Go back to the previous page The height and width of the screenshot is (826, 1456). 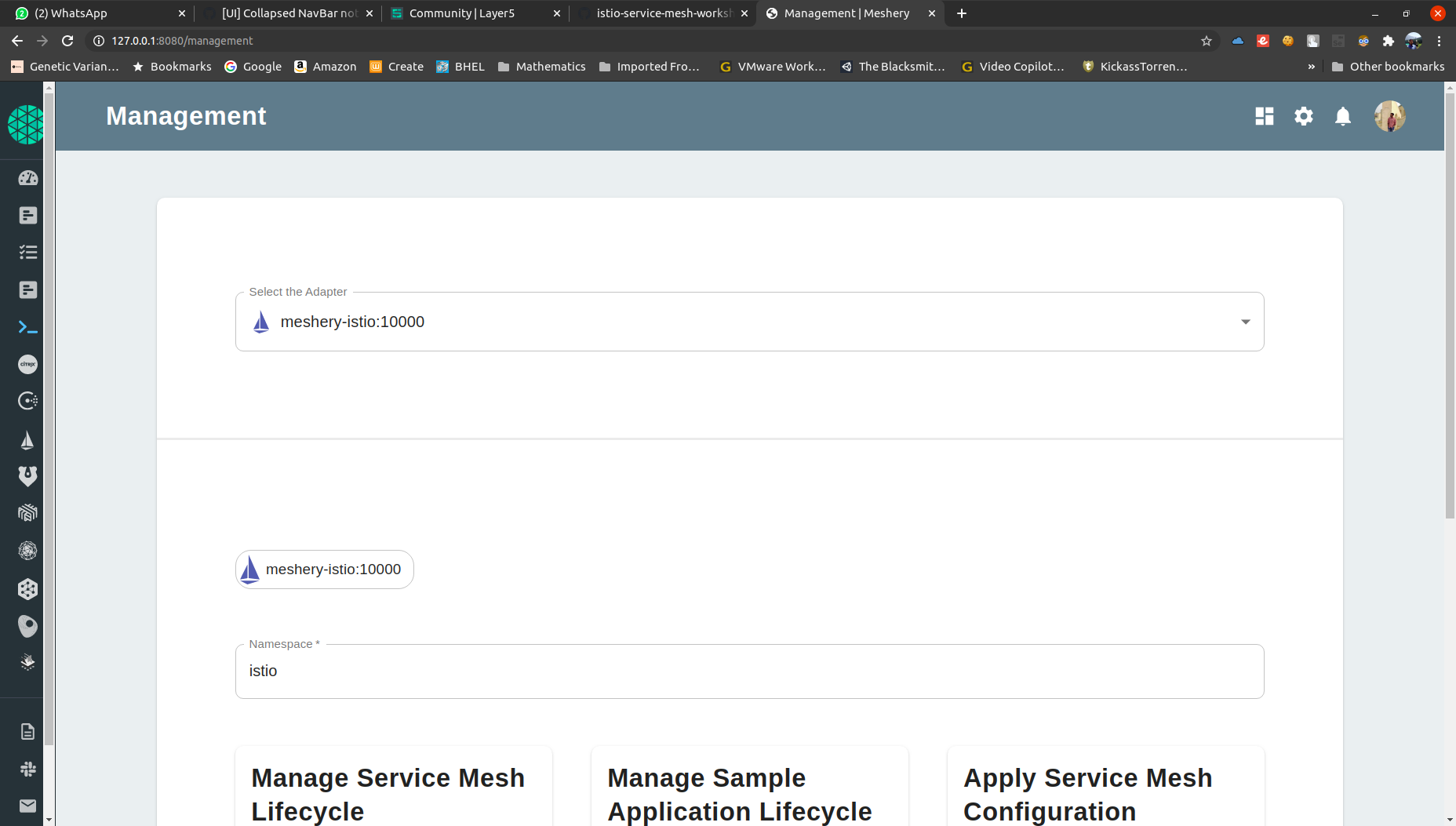[17, 41]
